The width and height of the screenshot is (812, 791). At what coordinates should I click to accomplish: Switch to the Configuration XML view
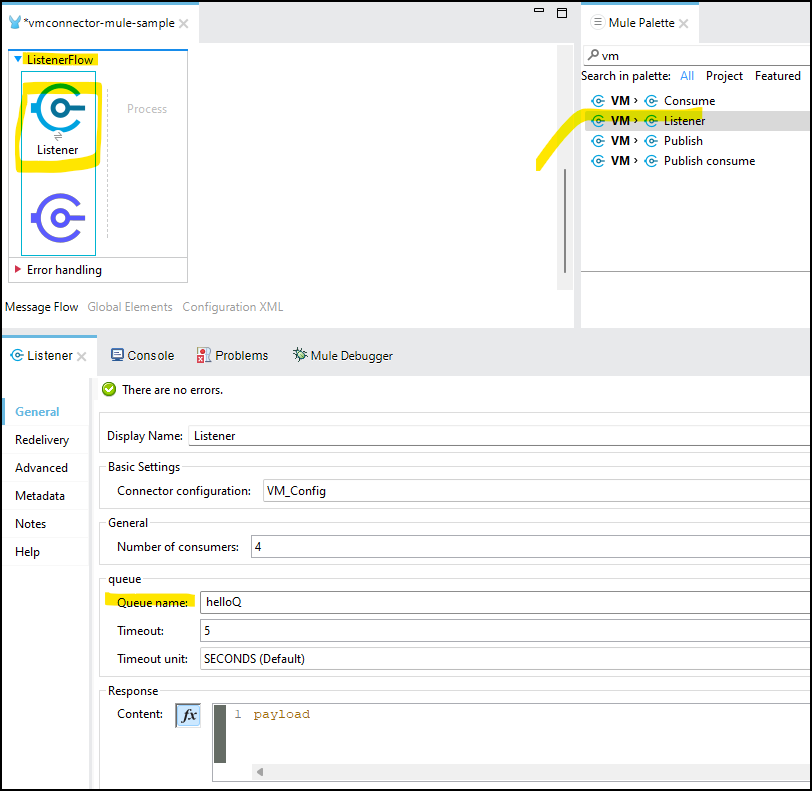click(x=233, y=307)
